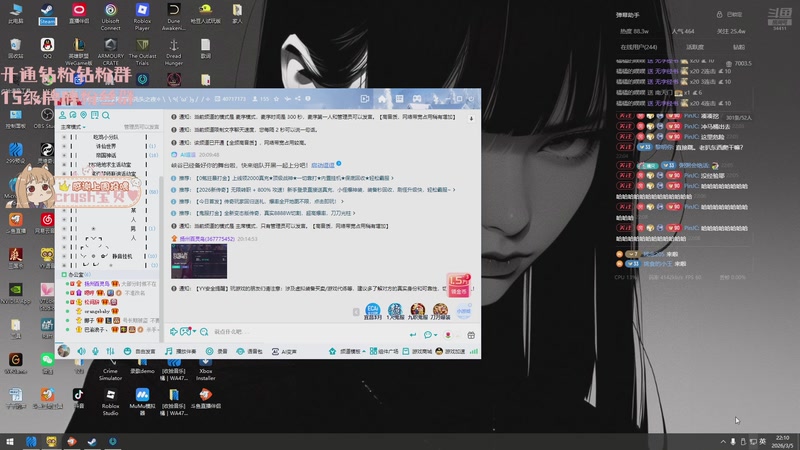The image size is (800, 450).
Task: Open the video camera icon in the YY title bar
Action: click(365, 99)
